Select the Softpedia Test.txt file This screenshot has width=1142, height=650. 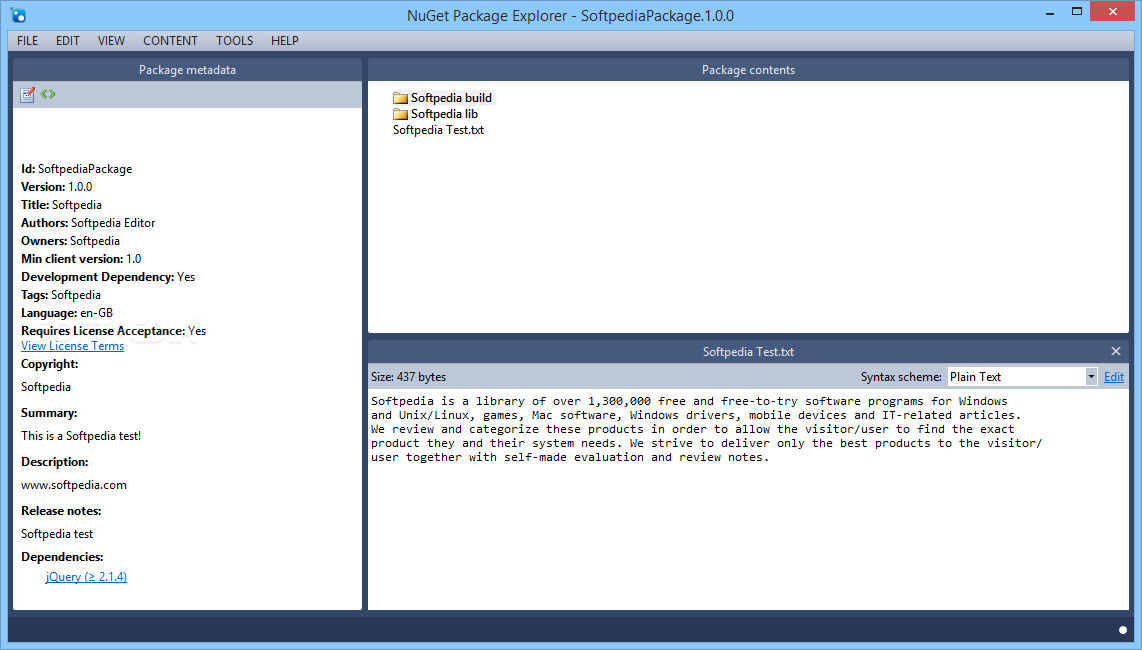click(438, 130)
